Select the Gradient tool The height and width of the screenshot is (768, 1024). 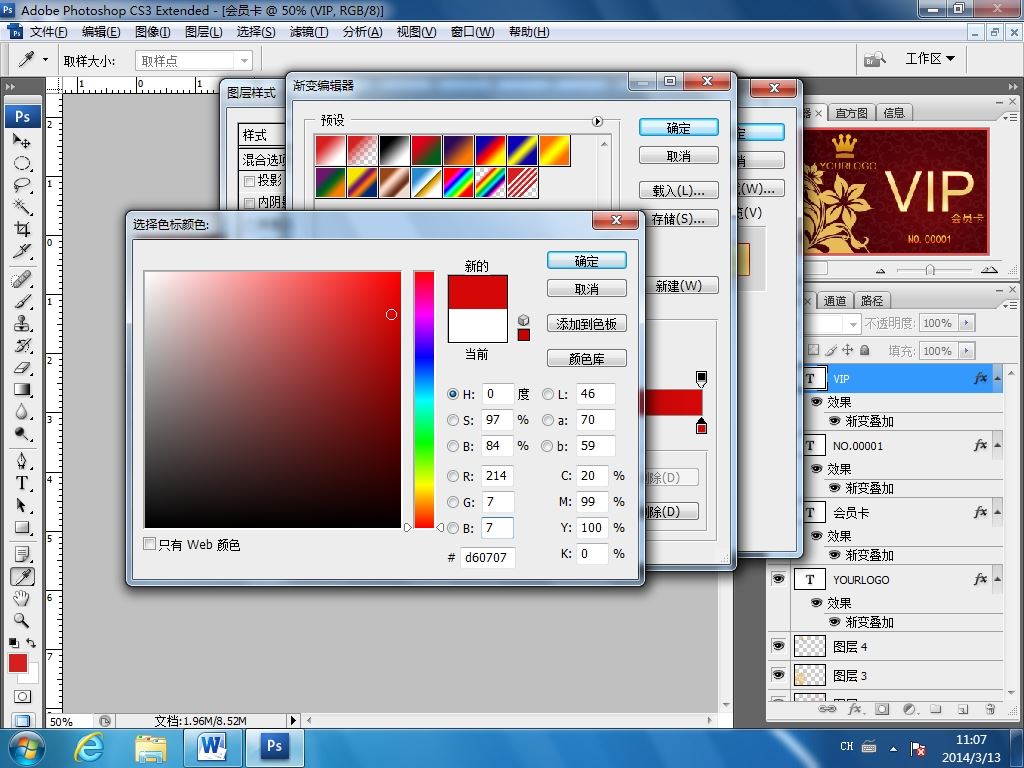[22, 390]
